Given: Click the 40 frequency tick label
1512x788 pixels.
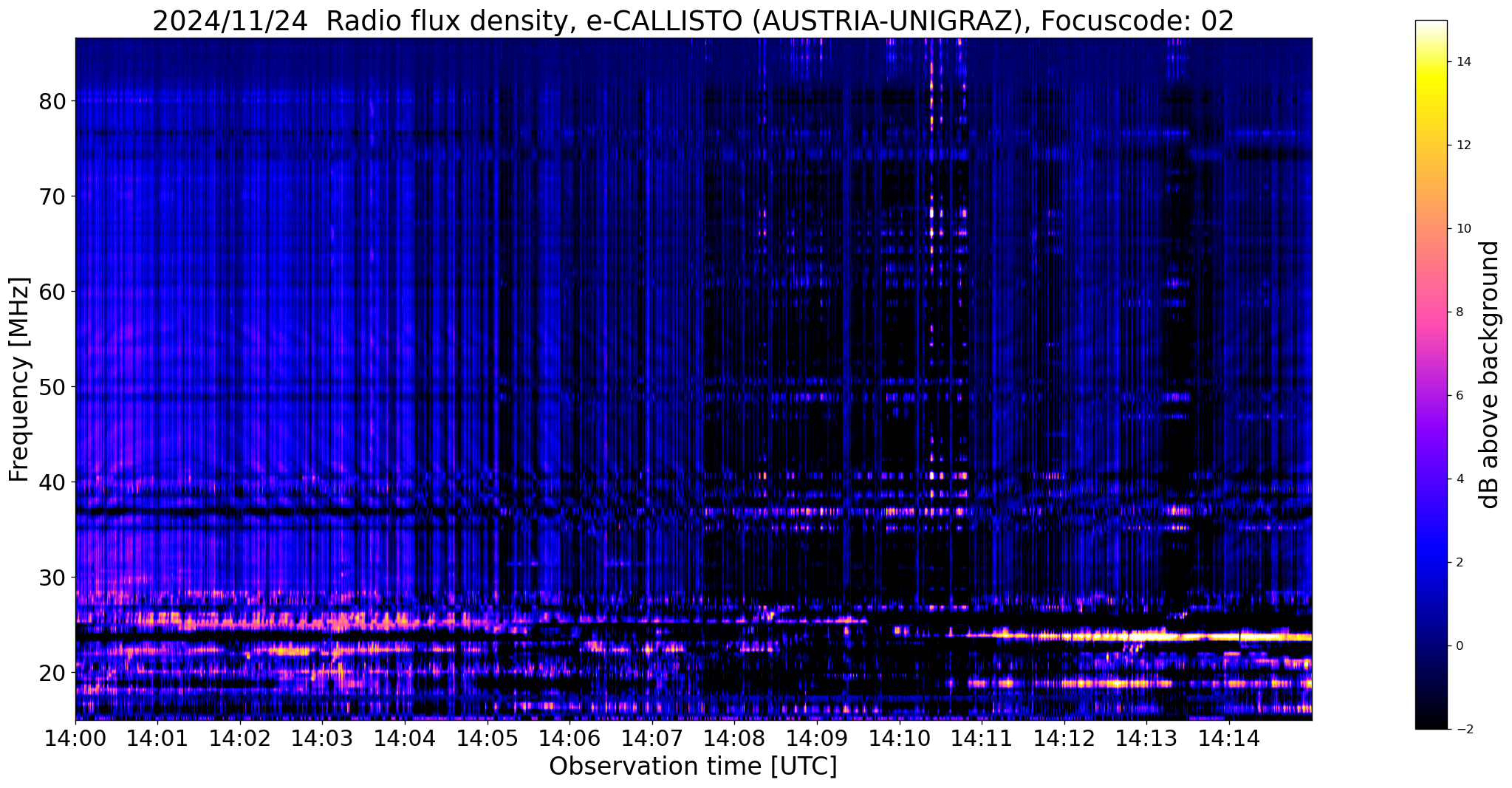Looking at the screenshot, I should coord(52,482).
